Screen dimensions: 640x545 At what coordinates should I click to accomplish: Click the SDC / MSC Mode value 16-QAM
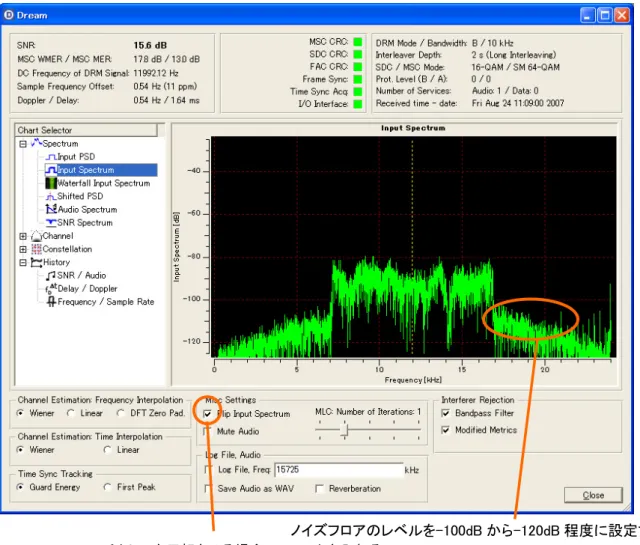coord(516,67)
